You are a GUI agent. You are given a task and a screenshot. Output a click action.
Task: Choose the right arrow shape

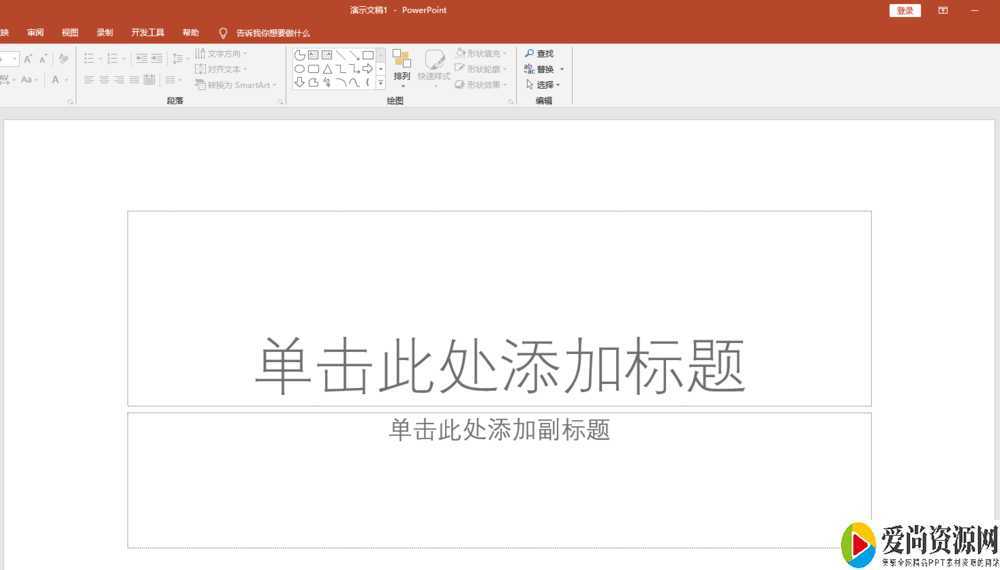(x=368, y=69)
